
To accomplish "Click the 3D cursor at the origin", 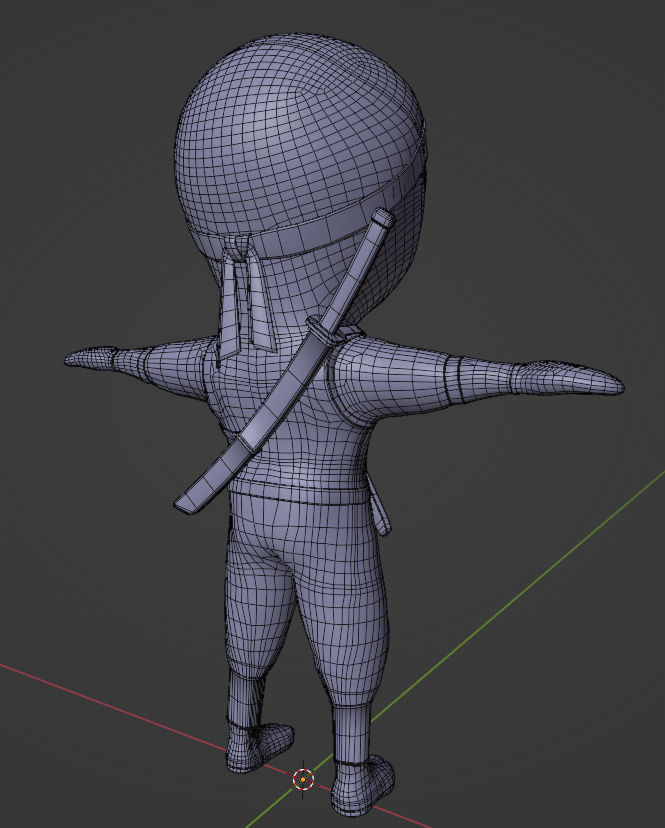I will [x=303, y=779].
